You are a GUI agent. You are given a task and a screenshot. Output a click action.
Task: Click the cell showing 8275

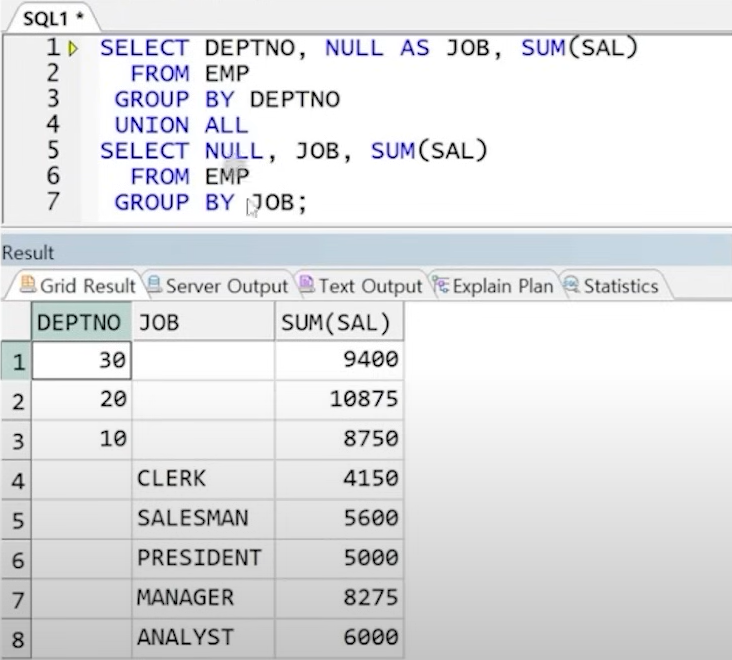[339, 598]
